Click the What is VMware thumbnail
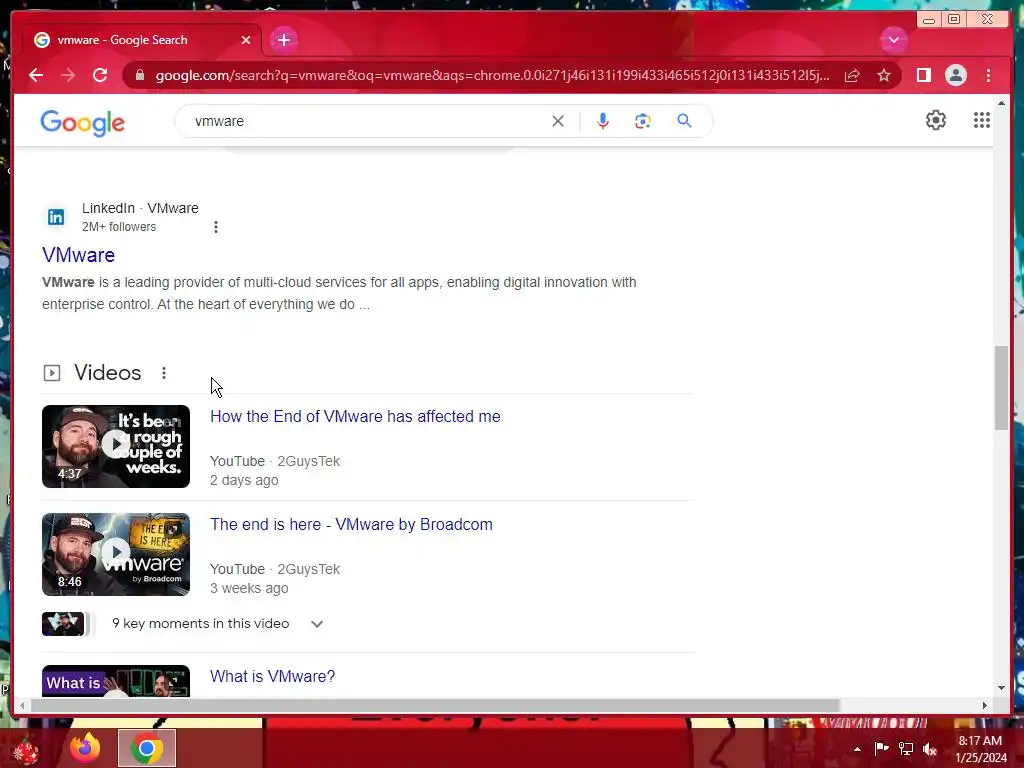 click(x=116, y=681)
